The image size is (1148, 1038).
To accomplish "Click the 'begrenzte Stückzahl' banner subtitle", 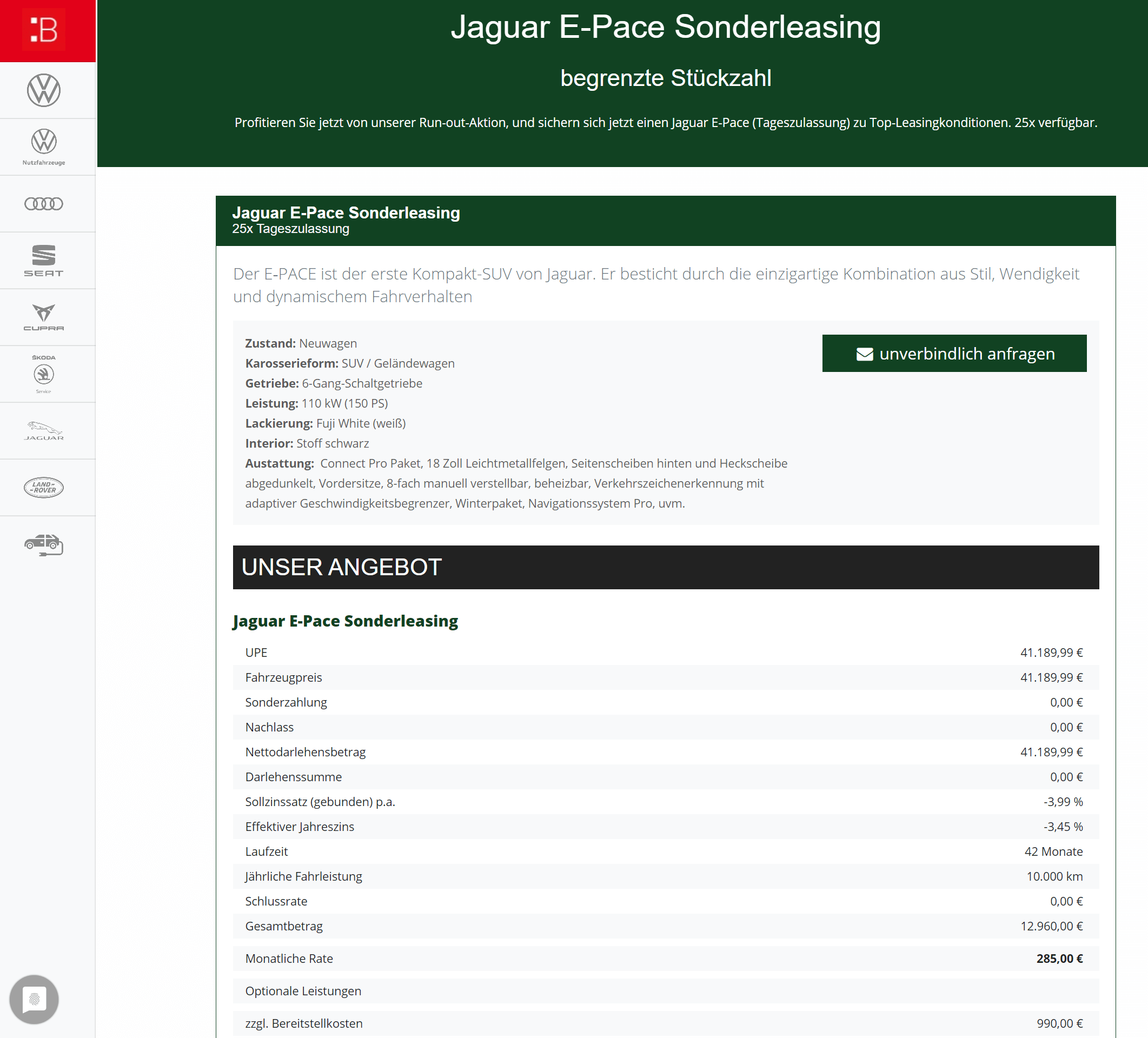I will 666,78.
